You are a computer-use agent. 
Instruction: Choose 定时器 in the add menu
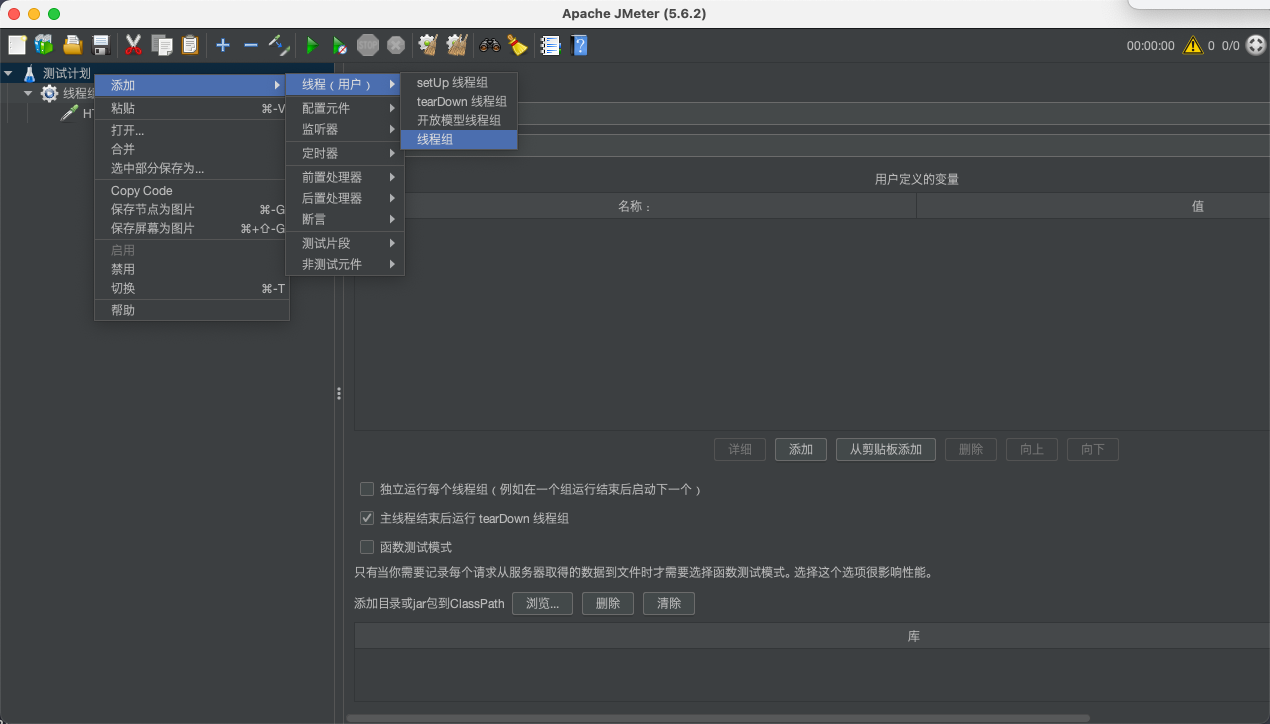pos(344,153)
